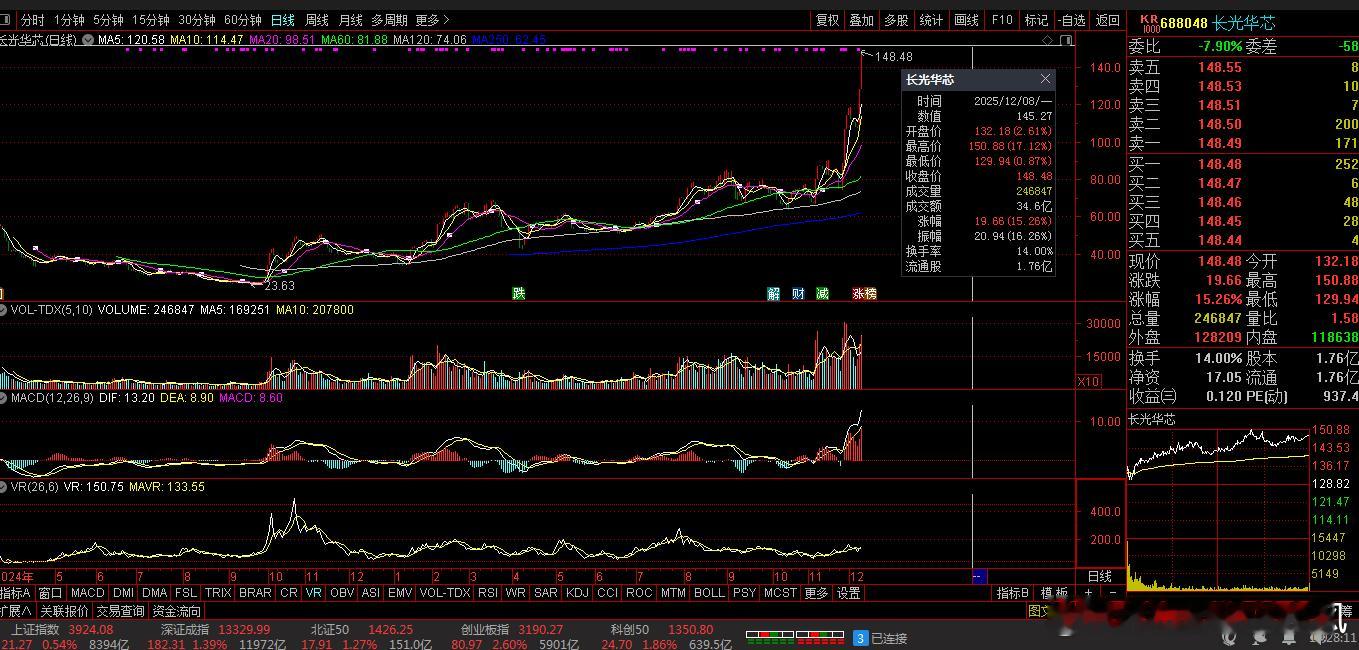The image size is (1359, 650).
Task: Open the 多周期 multi-period view
Action: [389, 20]
